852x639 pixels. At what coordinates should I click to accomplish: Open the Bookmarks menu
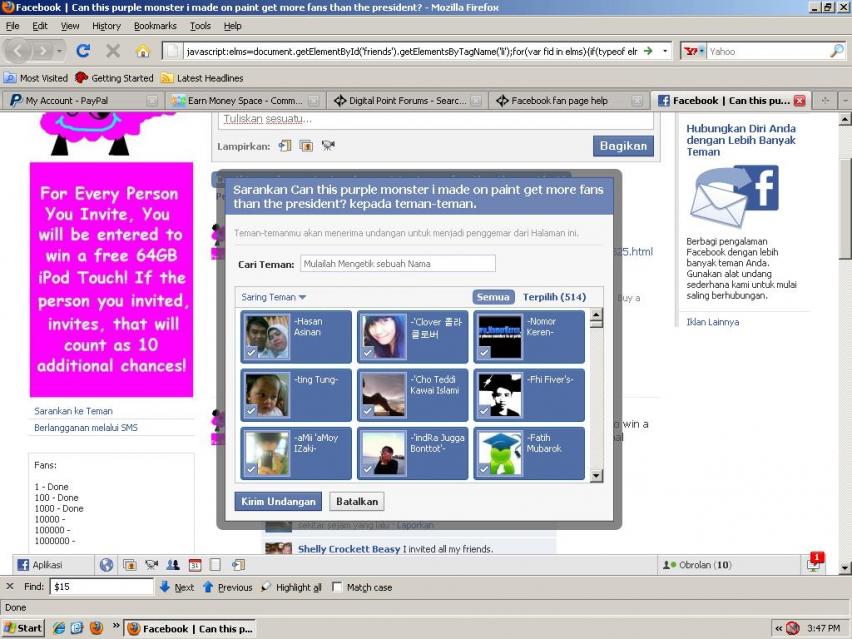(x=155, y=26)
